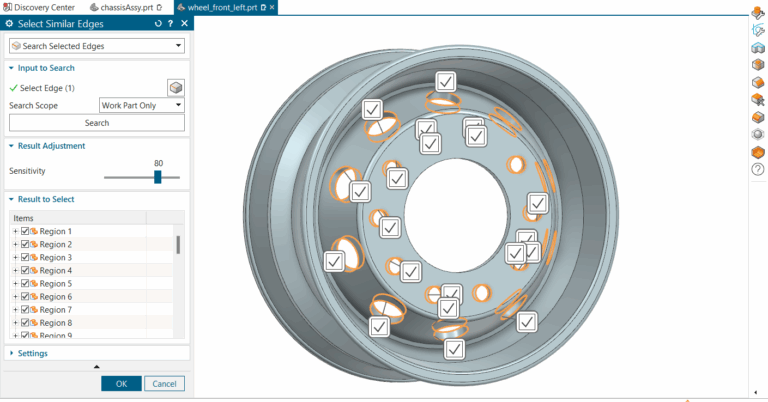Uncheck the Region 3 checkbox

(x=25, y=257)
